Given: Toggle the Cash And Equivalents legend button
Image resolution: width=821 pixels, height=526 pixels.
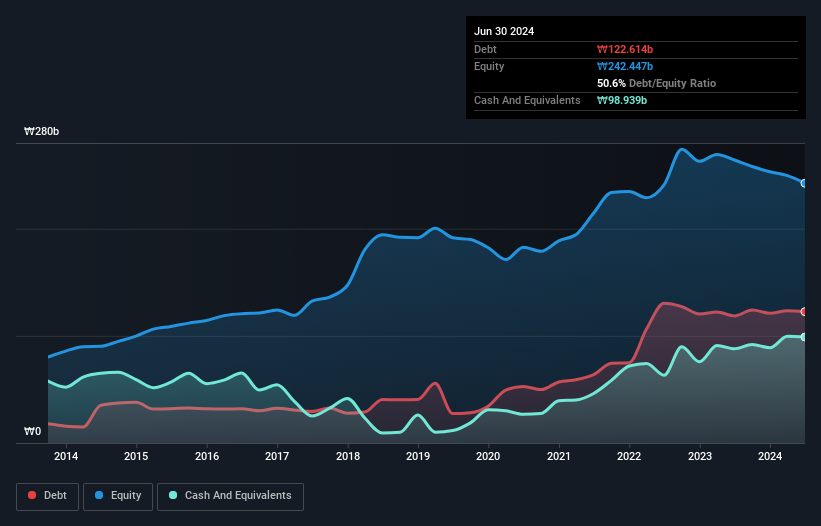Looking at the screenshot, I should [230, 496].
